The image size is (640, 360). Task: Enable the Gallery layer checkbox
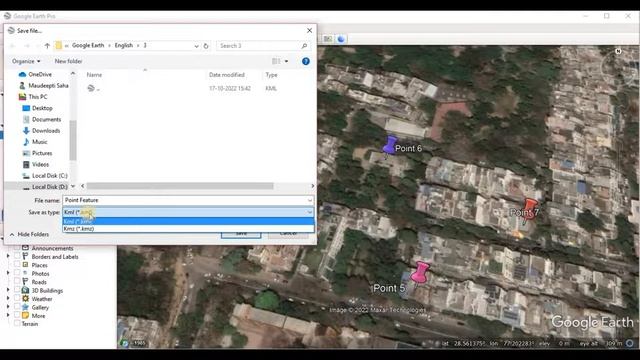click(17, 307)
